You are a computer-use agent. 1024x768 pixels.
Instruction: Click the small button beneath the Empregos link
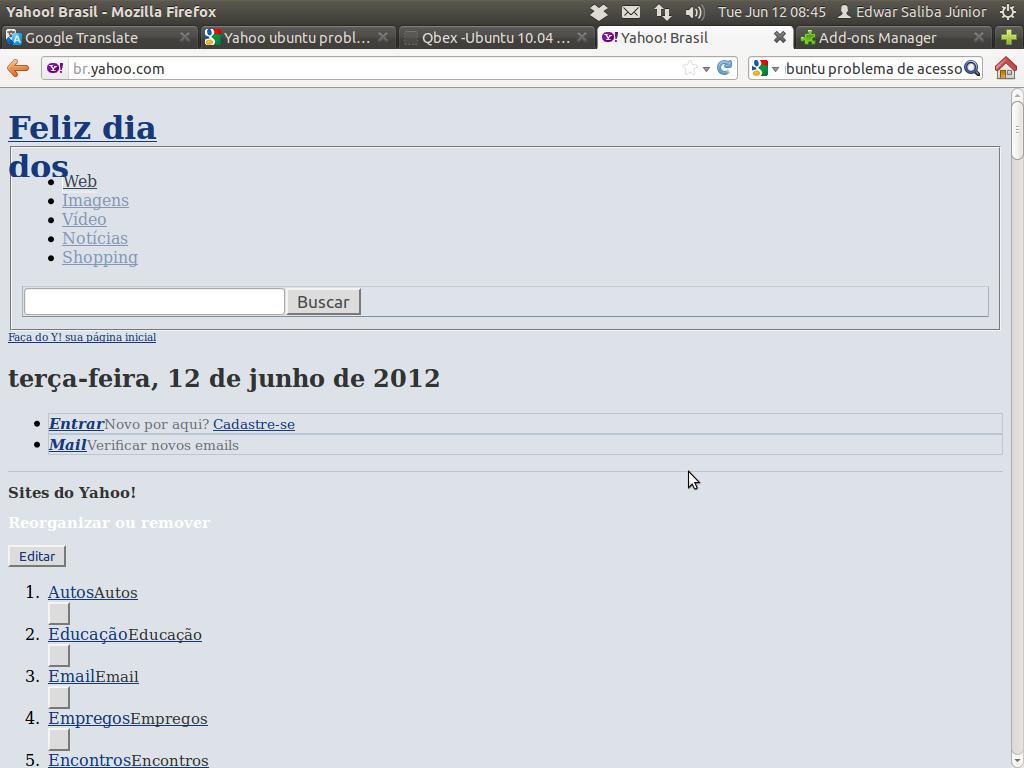tap(59, 739)
